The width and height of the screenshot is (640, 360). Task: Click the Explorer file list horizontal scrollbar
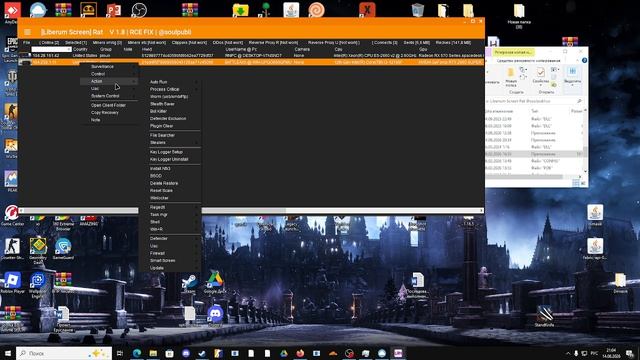(x=533, y=177)
